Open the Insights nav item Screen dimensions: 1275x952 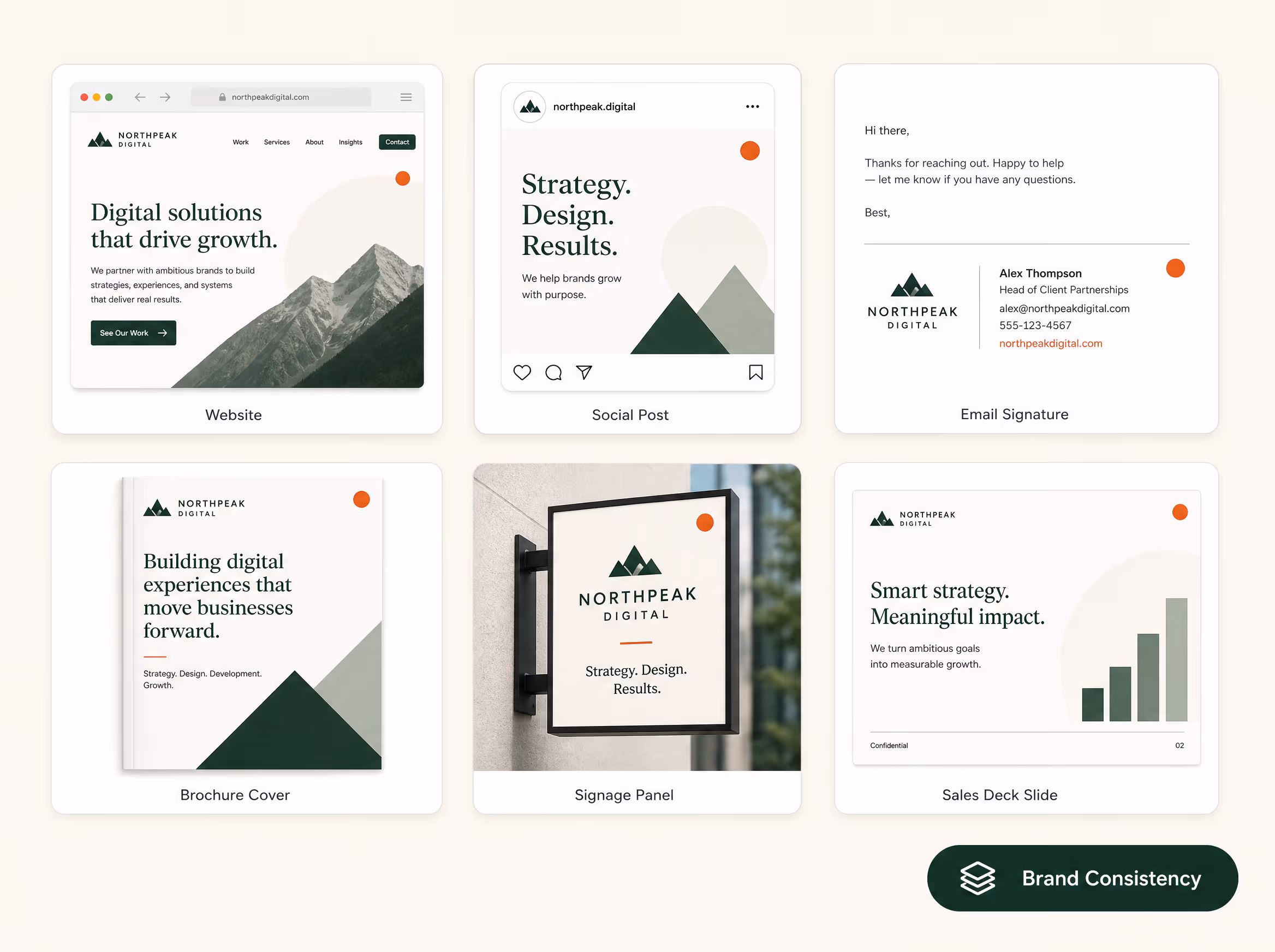(x=350, y=142)
